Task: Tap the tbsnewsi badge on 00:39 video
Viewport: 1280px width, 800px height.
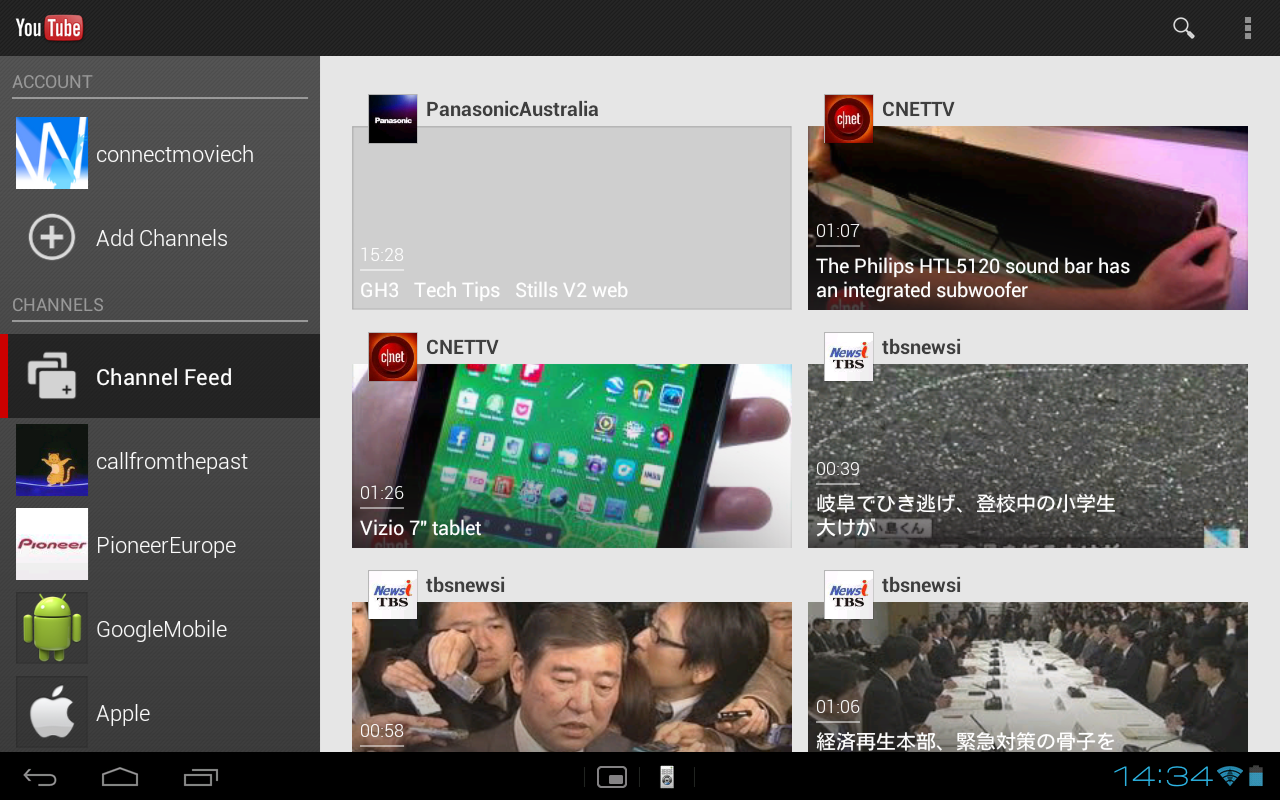Action: (x=849, y=357)
